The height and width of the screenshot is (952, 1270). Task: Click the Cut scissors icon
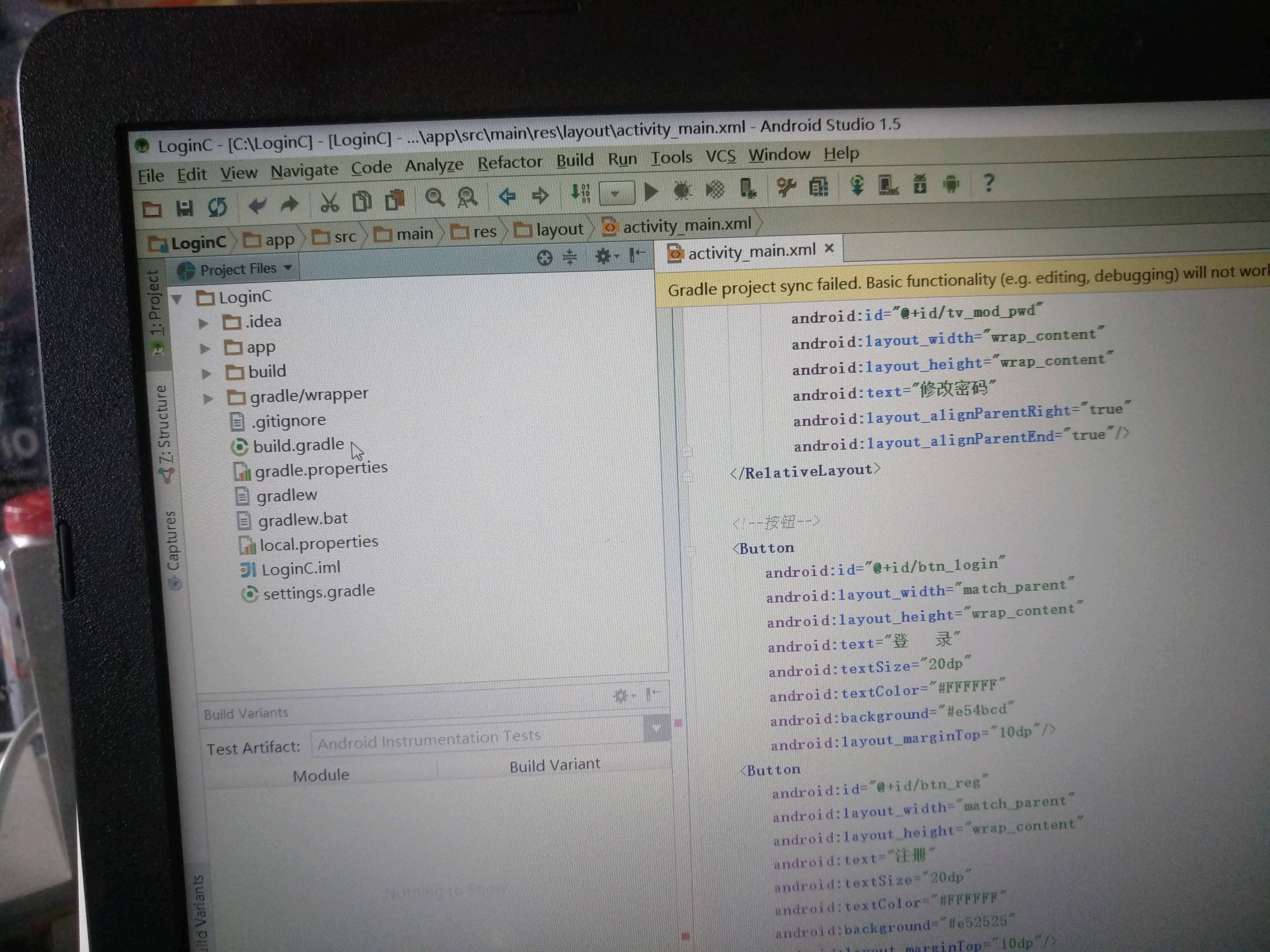[x=330, y=202]
